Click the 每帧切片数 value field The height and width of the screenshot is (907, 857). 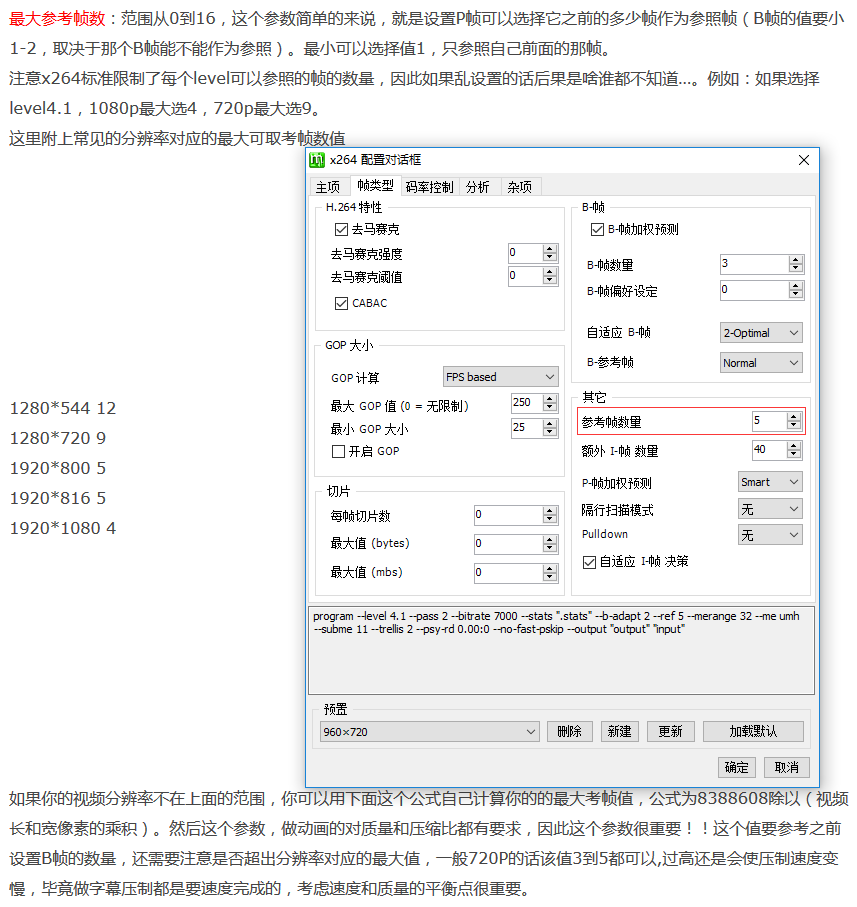point(508,515)
